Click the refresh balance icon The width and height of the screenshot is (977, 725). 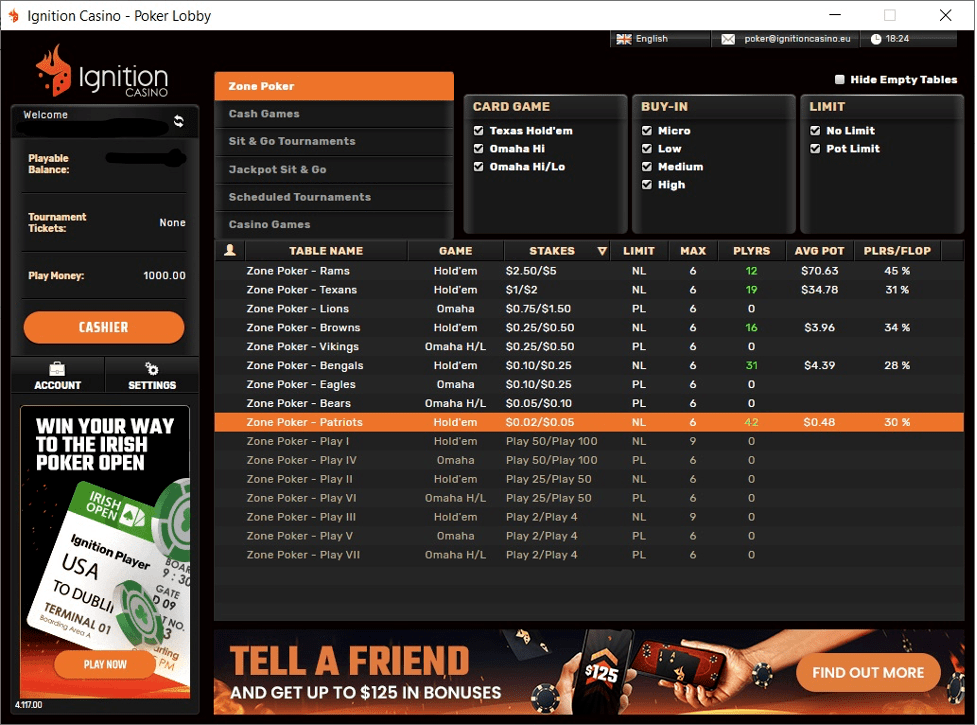tap(179, 121)
